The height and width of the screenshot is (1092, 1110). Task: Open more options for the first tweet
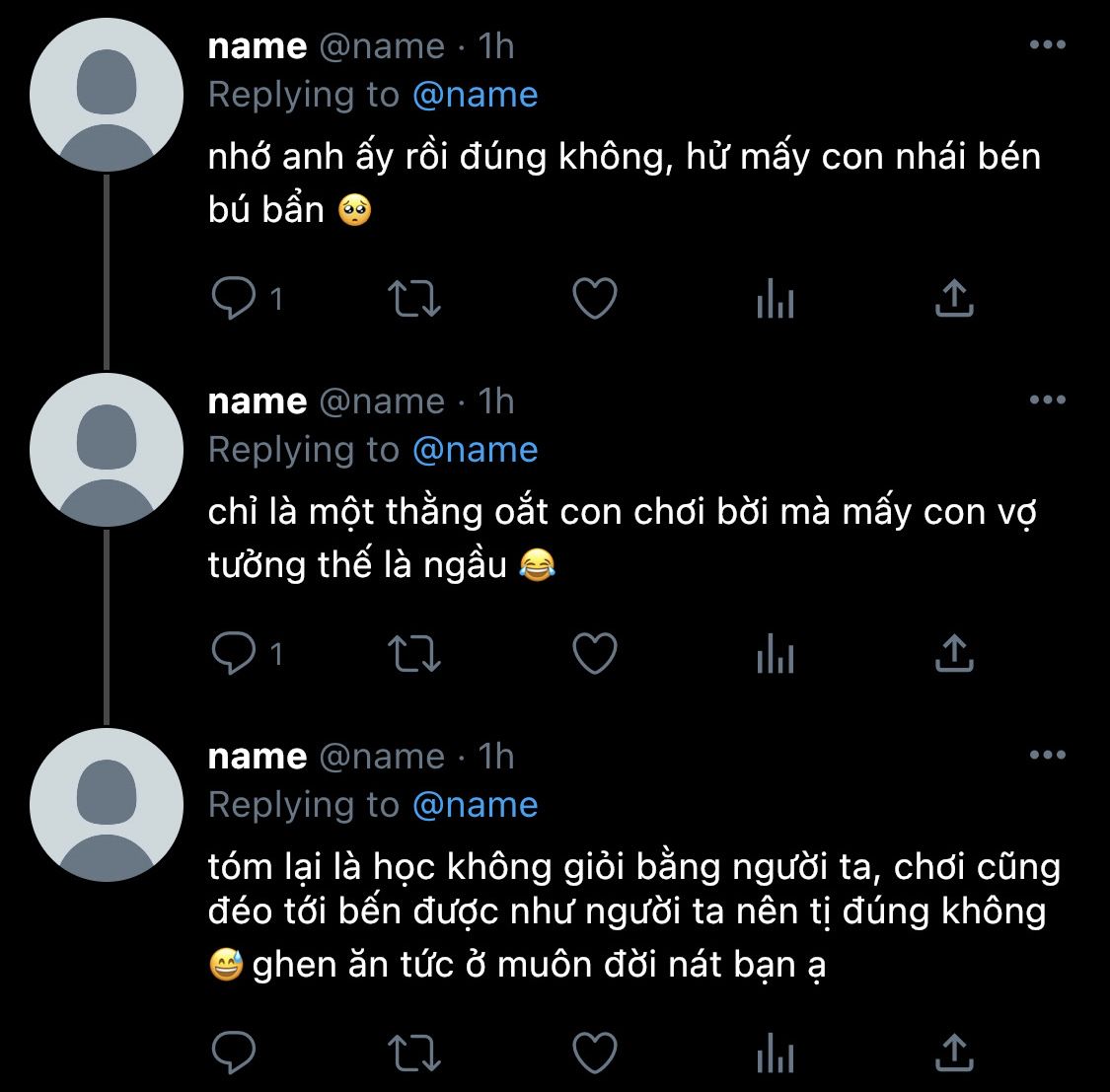pos(1047,45)
